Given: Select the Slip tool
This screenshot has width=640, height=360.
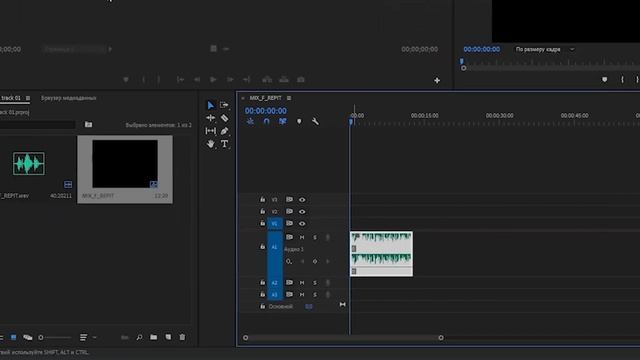Looking at the screenshot, I should tap(211, 131).
